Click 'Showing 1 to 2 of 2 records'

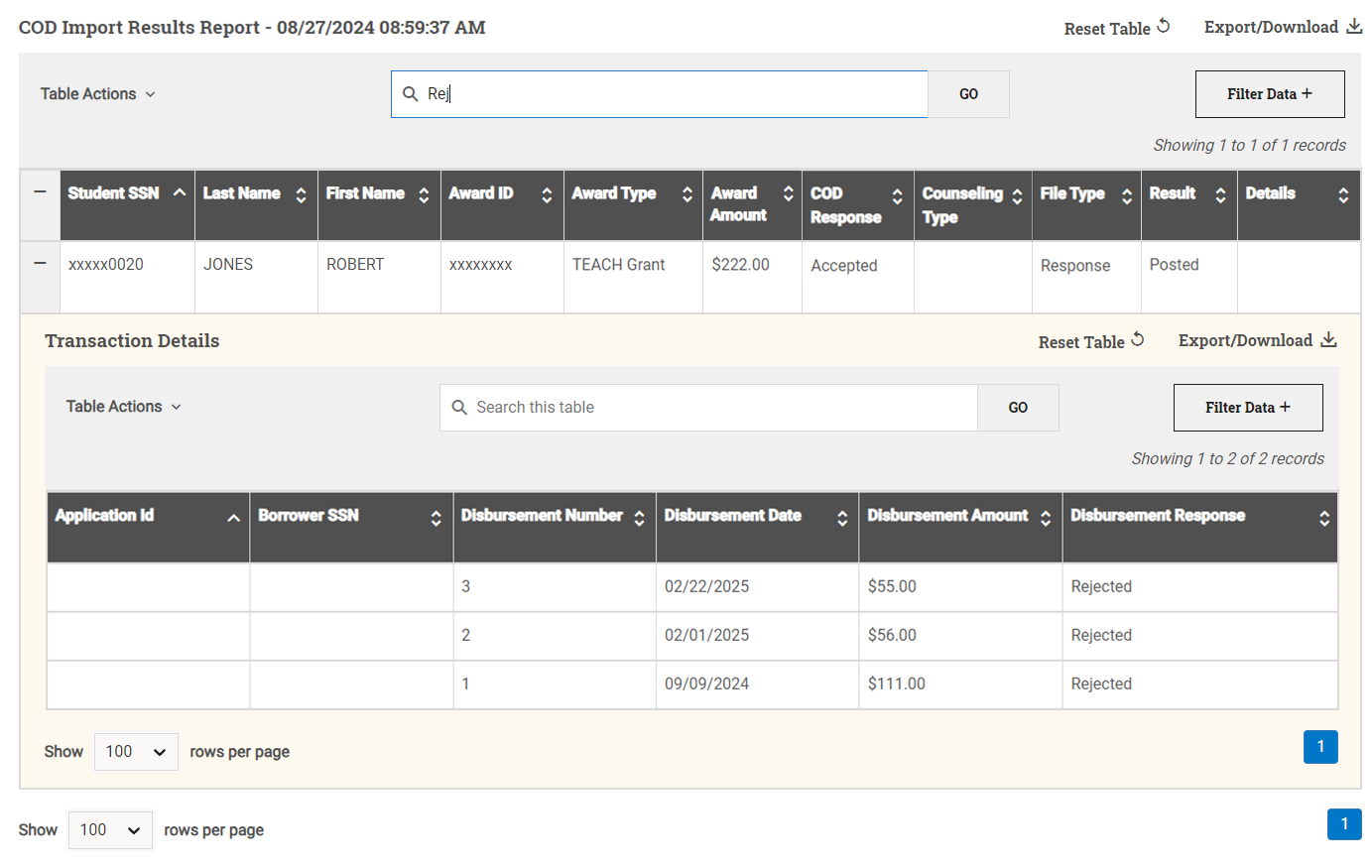(x=1227, y=458)
